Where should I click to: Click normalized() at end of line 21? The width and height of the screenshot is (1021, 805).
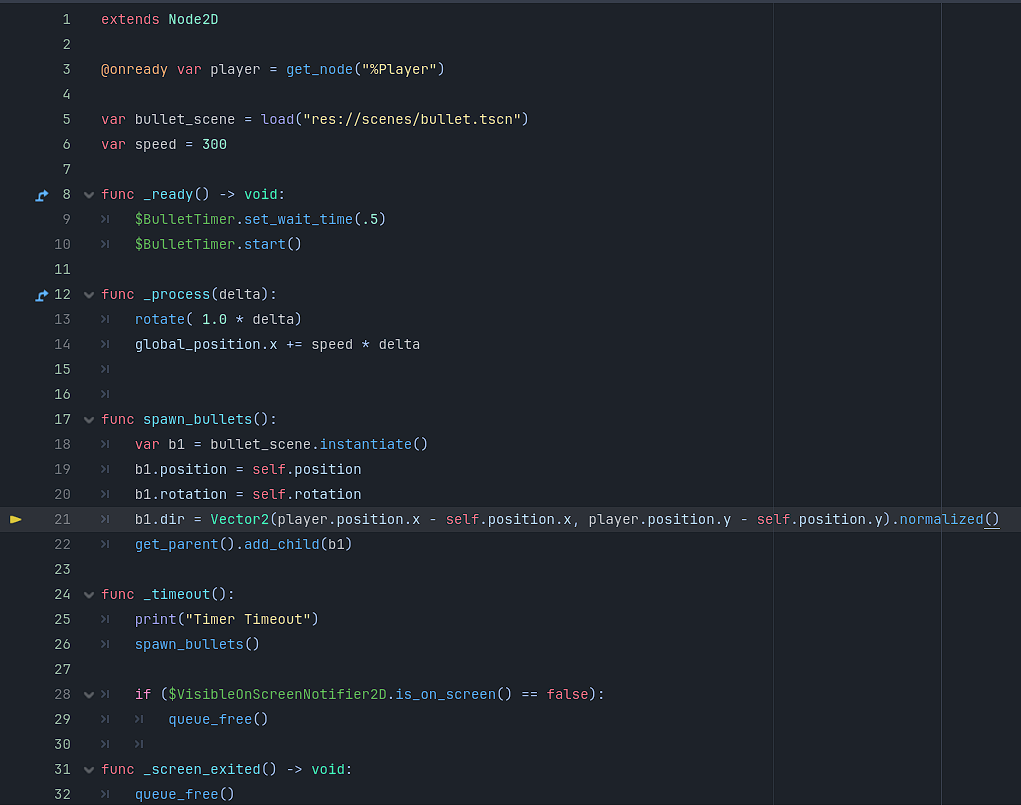pos(949,519)
